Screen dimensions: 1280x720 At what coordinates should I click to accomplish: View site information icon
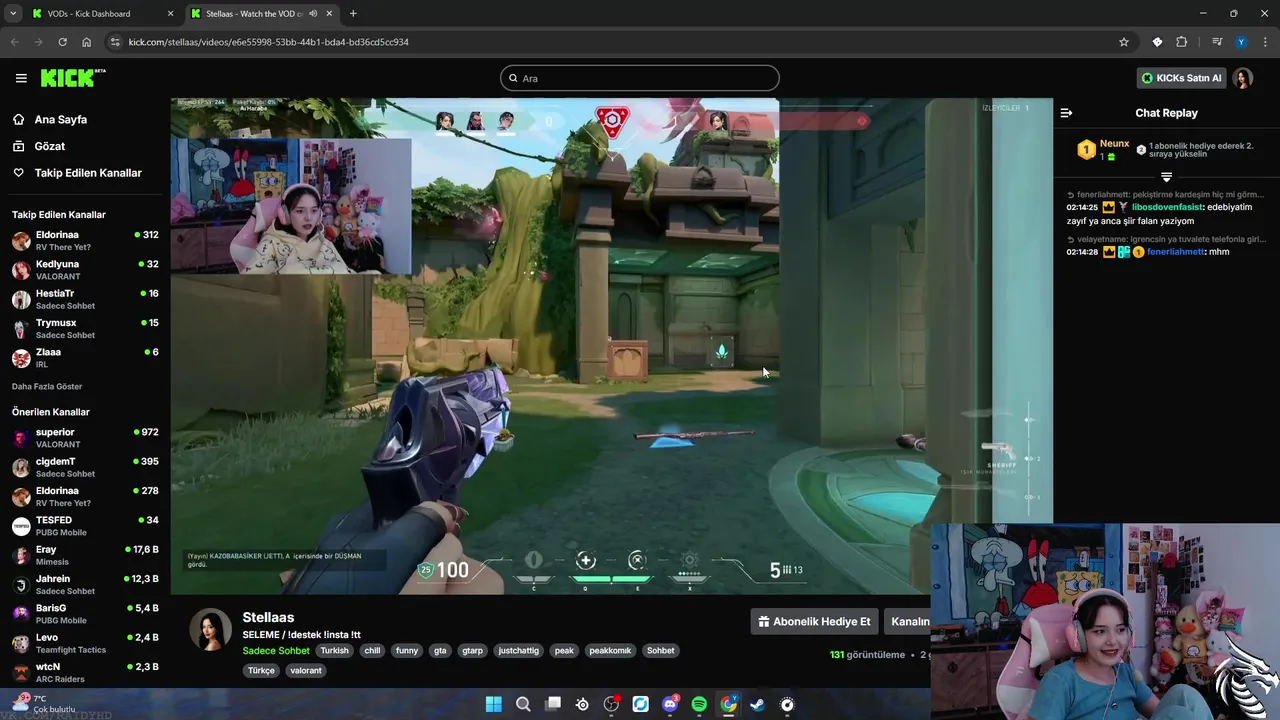(115, 42)
